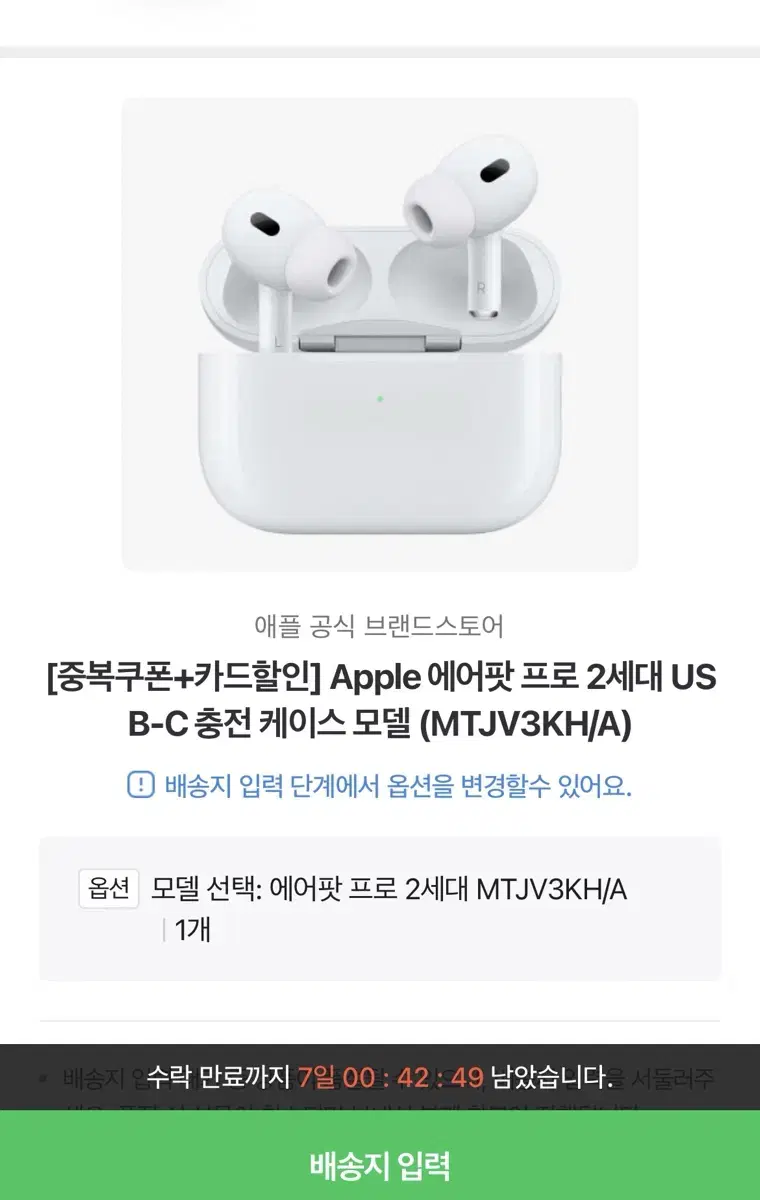Click the 옵션을 변경할수 있어요 notice text
The height and width of the screenshot is (1200, 760).
pos(399,785)
